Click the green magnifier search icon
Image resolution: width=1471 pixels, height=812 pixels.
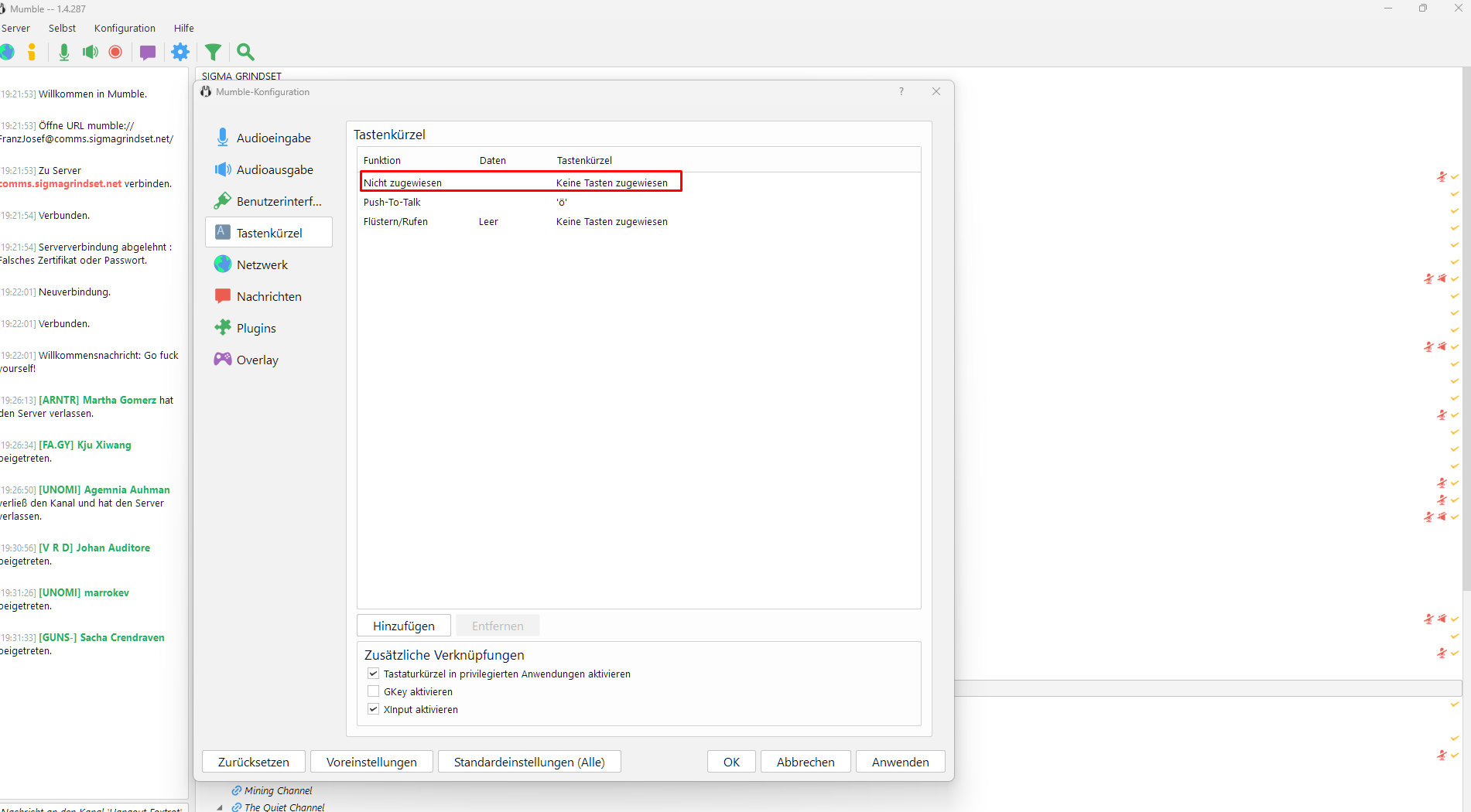coord(245,52)
